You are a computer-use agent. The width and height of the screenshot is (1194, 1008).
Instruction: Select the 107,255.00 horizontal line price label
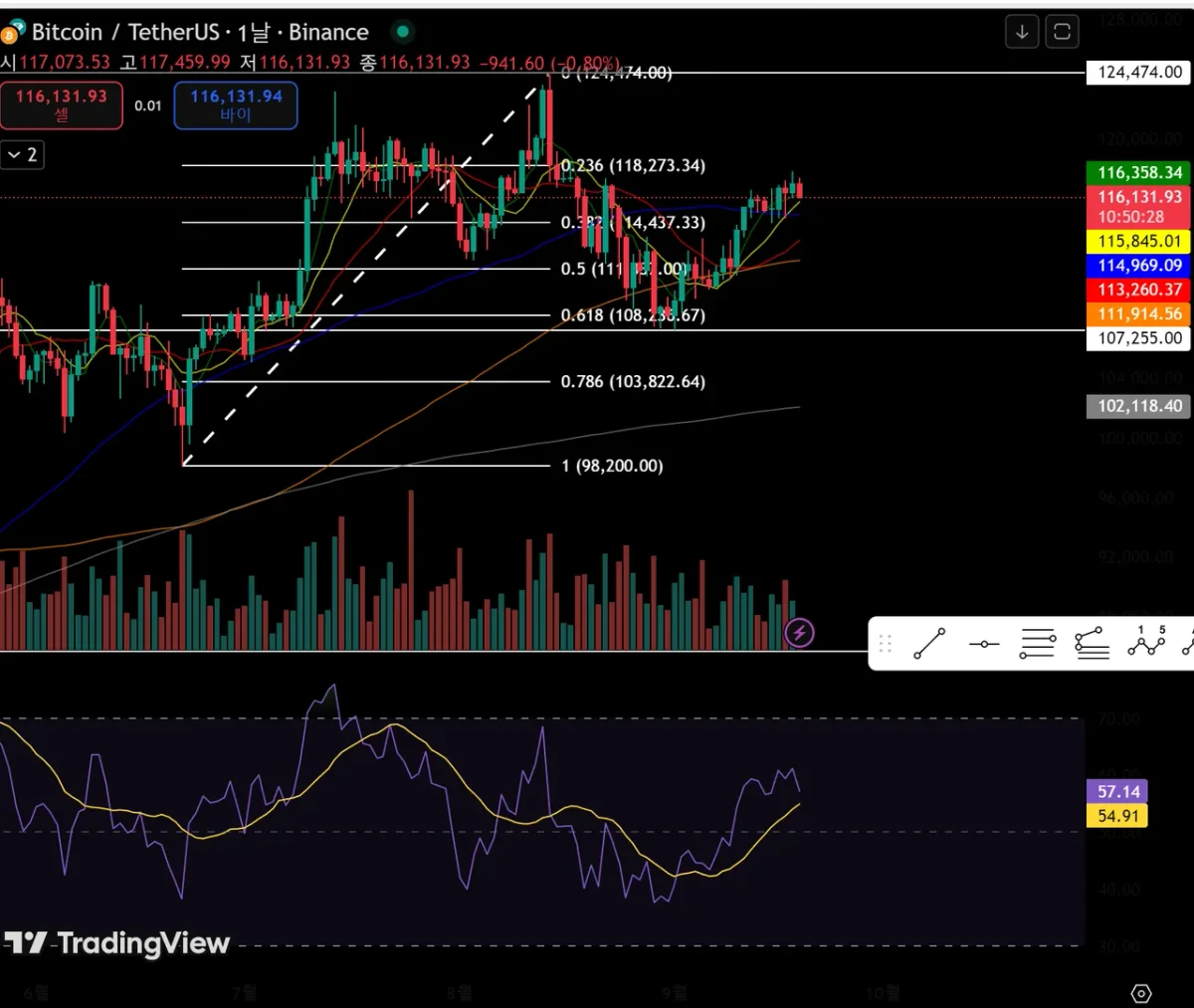(x=1140, y=338)
